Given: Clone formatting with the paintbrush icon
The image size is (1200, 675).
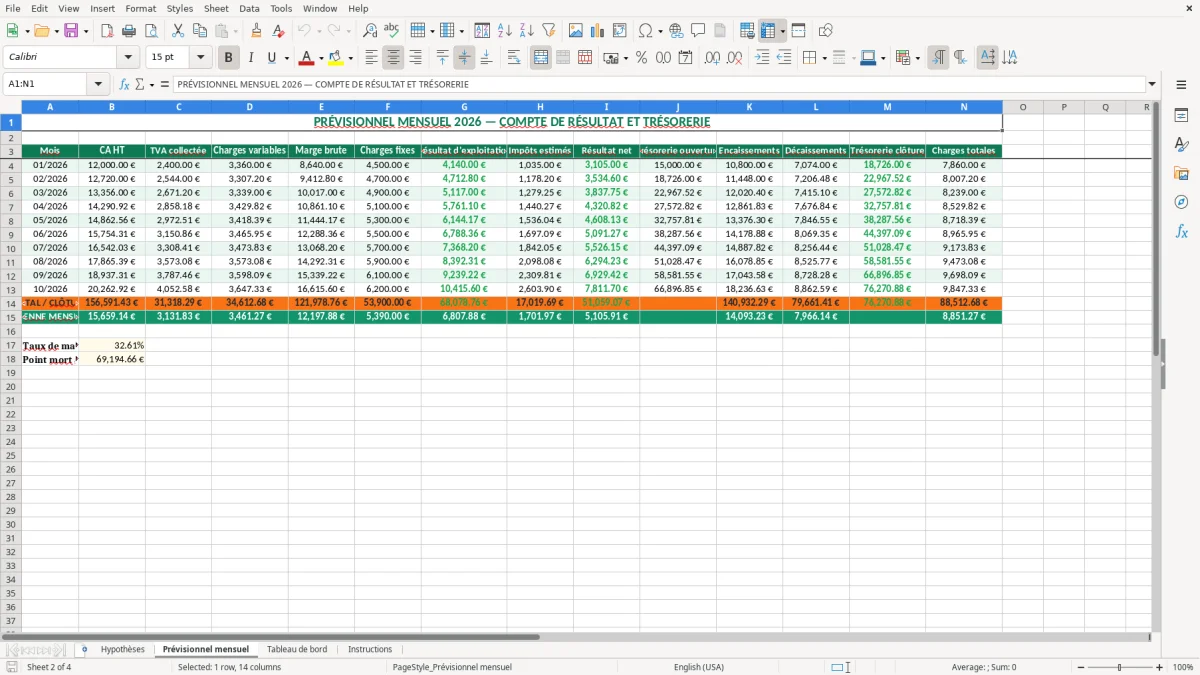Looking at the screenshot, I should [x=257, y=31].
